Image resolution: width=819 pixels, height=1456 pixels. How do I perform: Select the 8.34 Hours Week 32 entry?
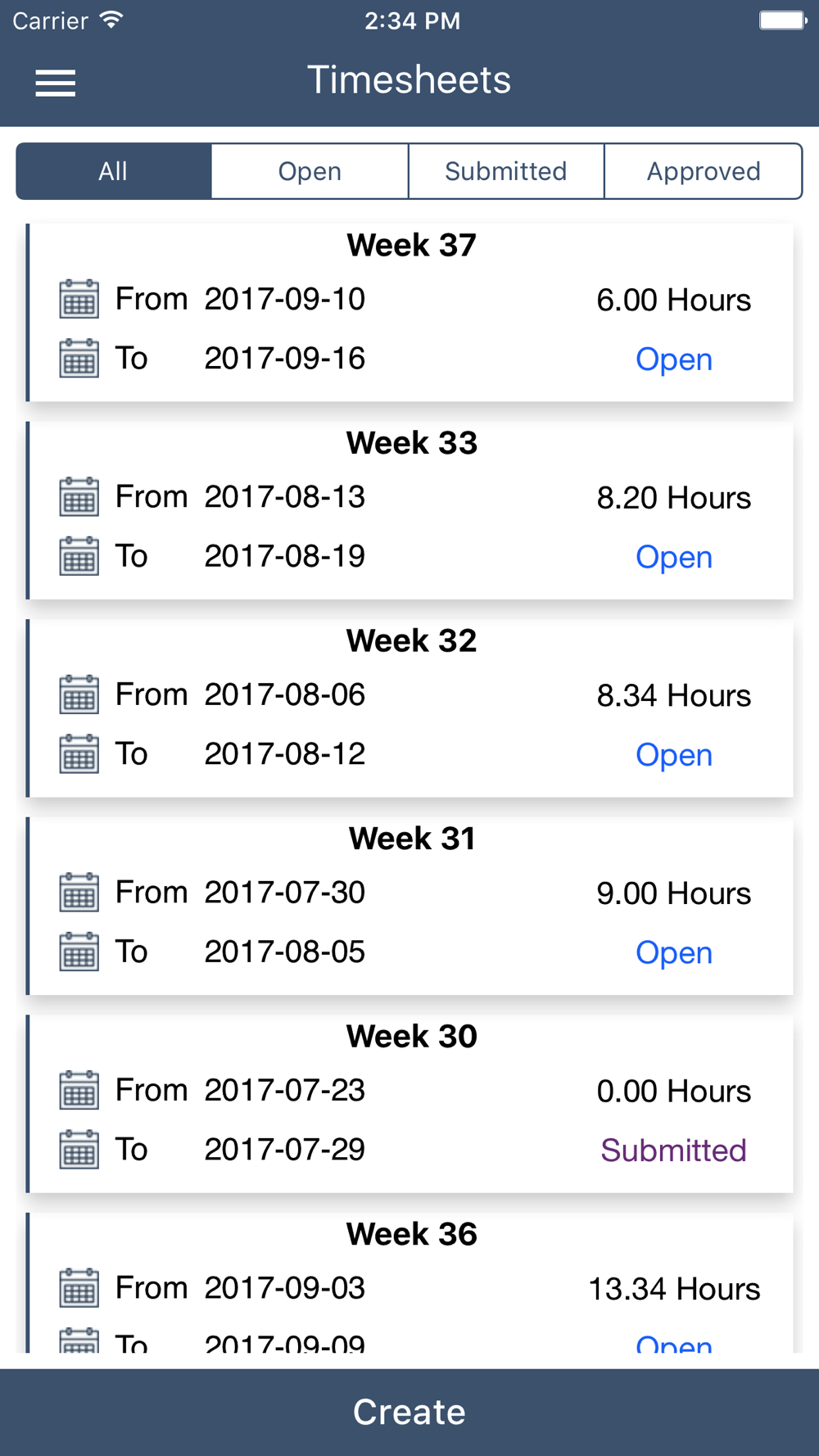pyautogui.click(x=673, y=695)
